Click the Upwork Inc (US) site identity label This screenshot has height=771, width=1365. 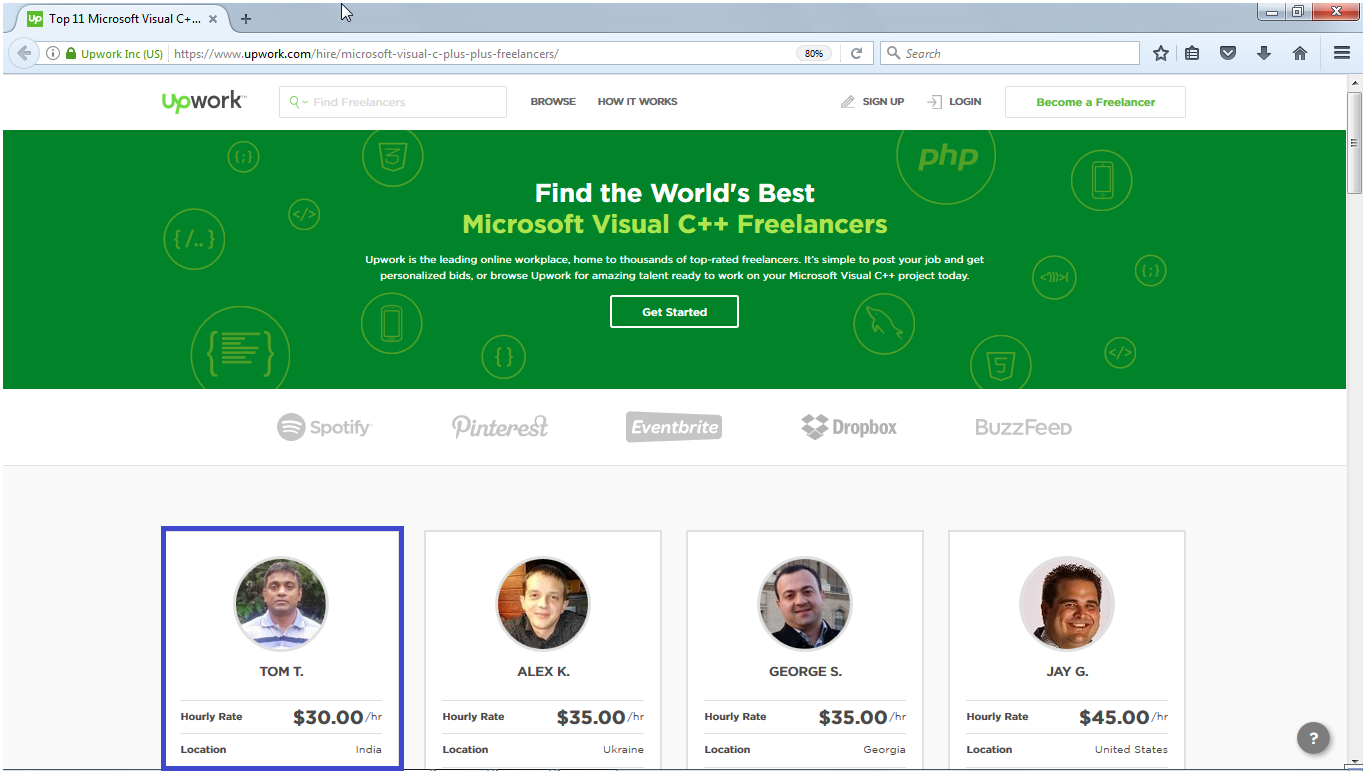pyautogui.click(x=121, y=54)
